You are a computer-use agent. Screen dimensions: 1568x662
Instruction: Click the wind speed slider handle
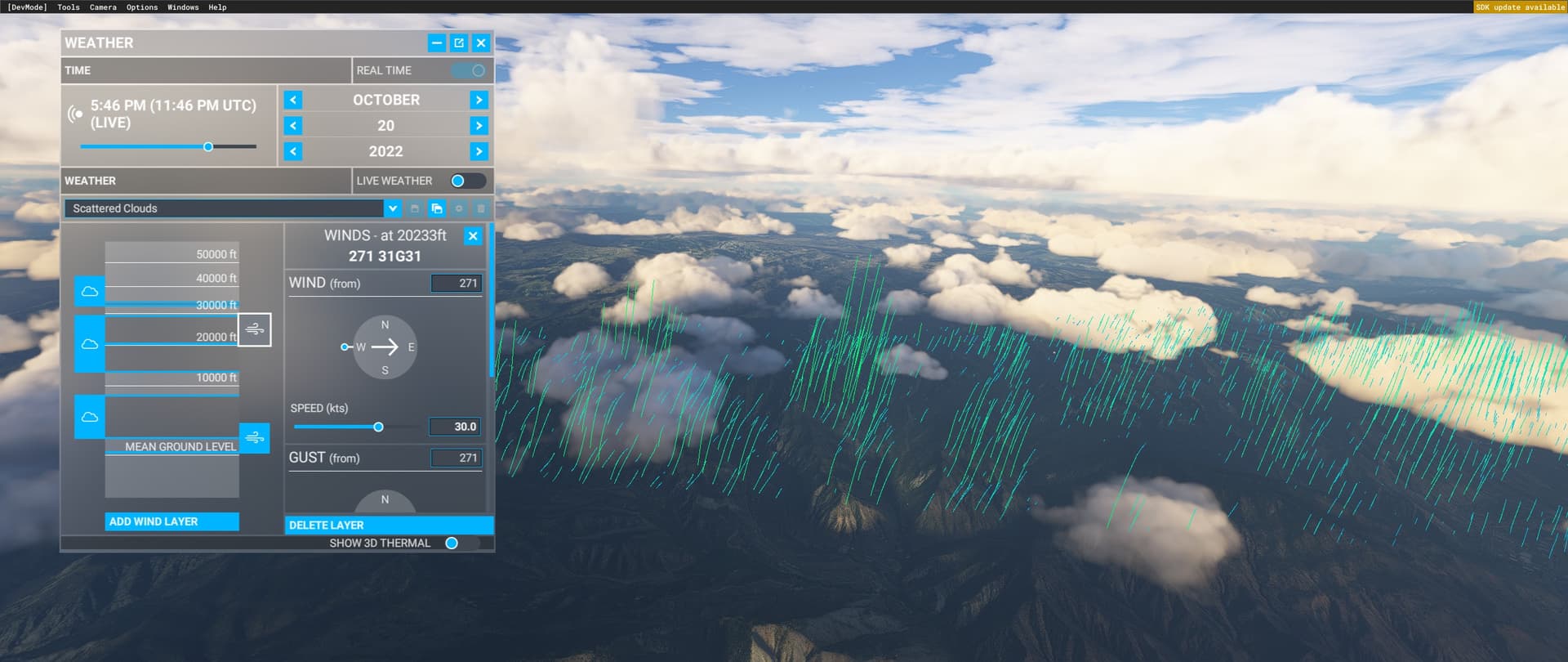[x=378, y=427]
